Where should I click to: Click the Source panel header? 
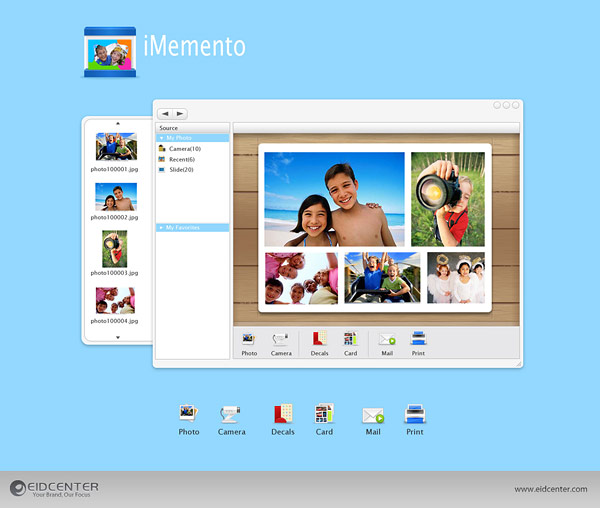pyautogui.click(x=192, y=128)
